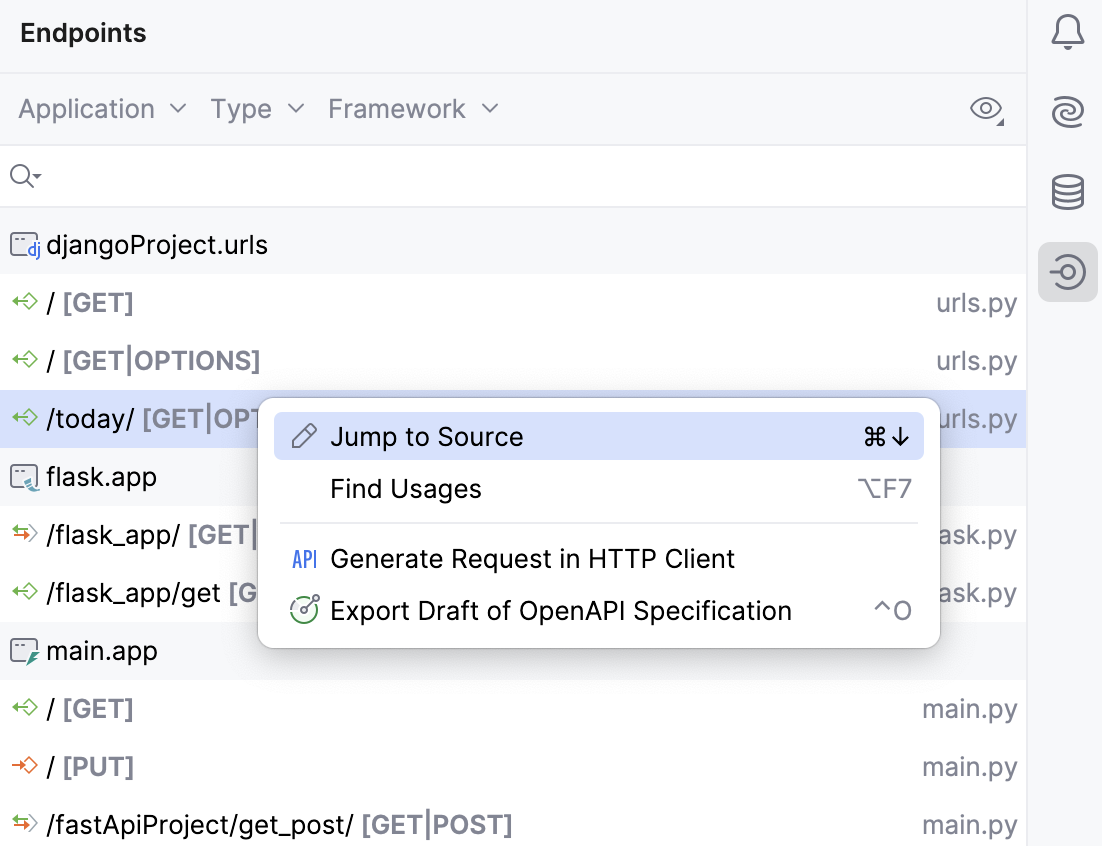Open the AI Assistant spiral icon
Image resolution: width=1102 pixels, height=846 pixels.
coord(1068,112)
